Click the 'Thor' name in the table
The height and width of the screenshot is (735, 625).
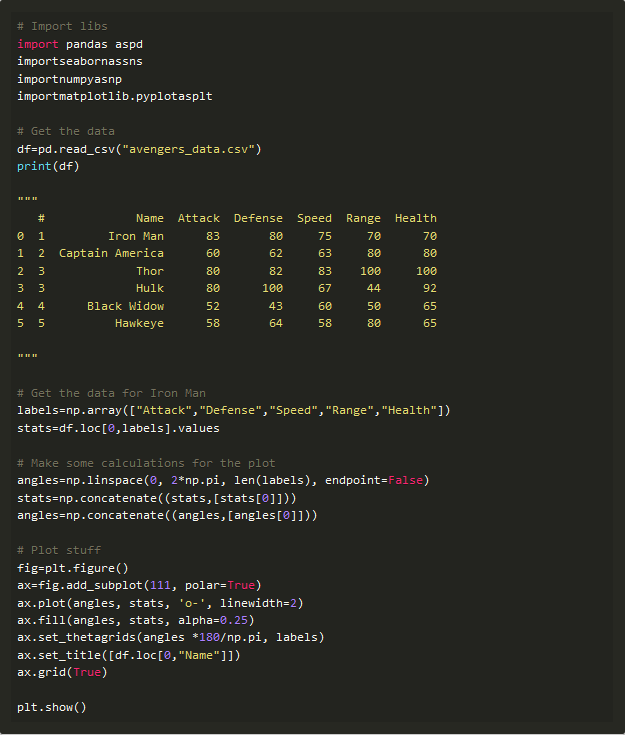[150, 271]
